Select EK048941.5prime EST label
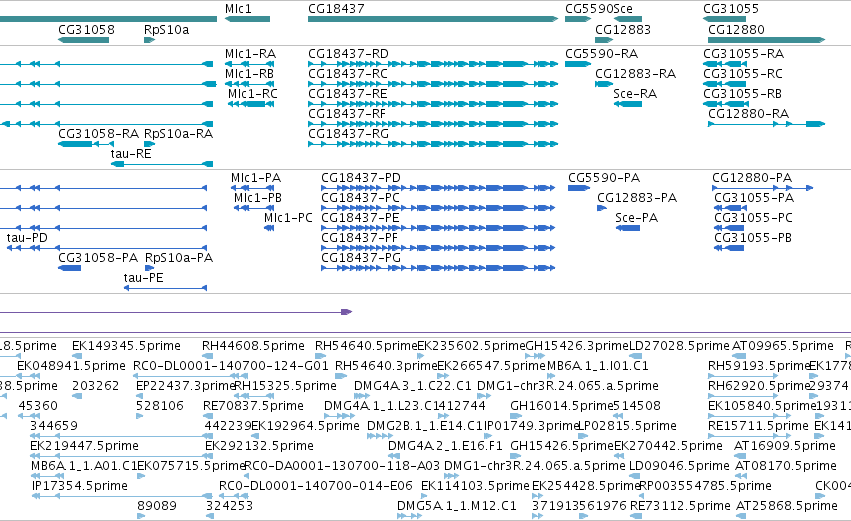851x521 pixels. coord(71,366)
